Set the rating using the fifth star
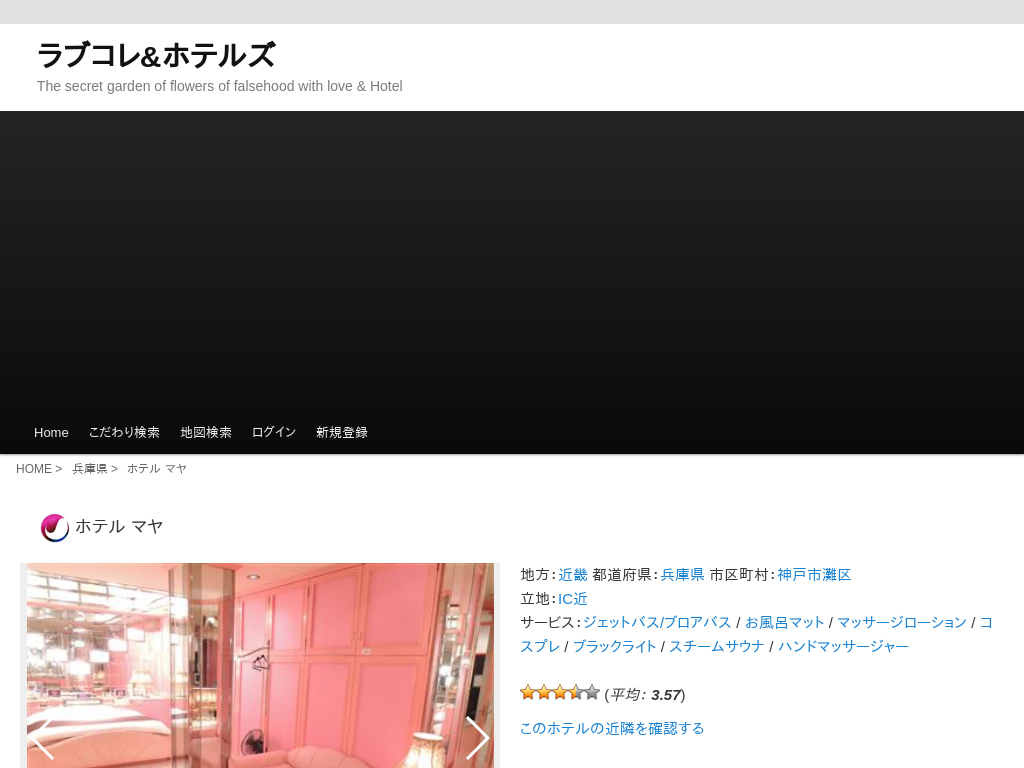1024x768 pixels. 592,692
